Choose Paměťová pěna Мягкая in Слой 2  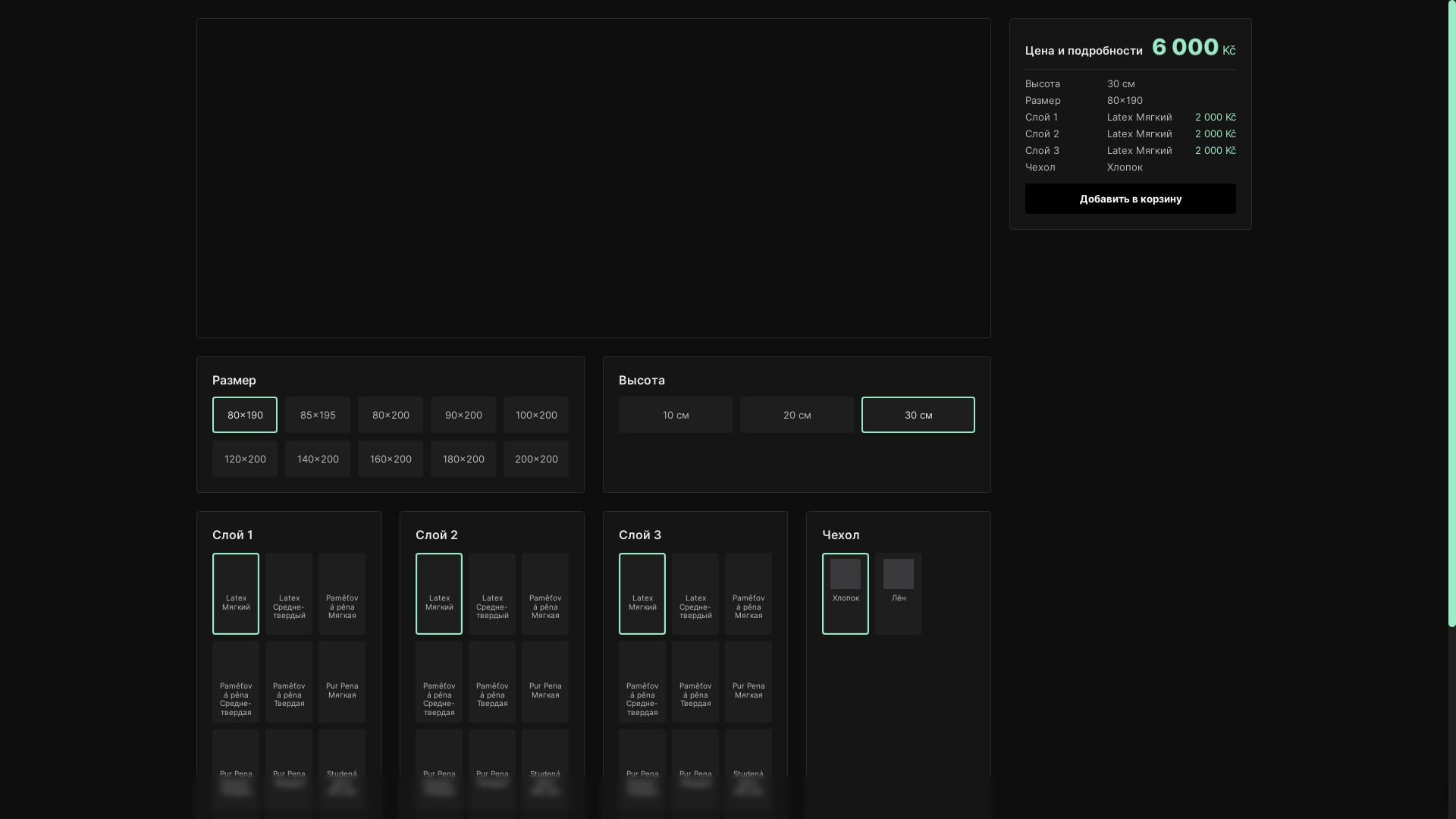pos(545,594)
